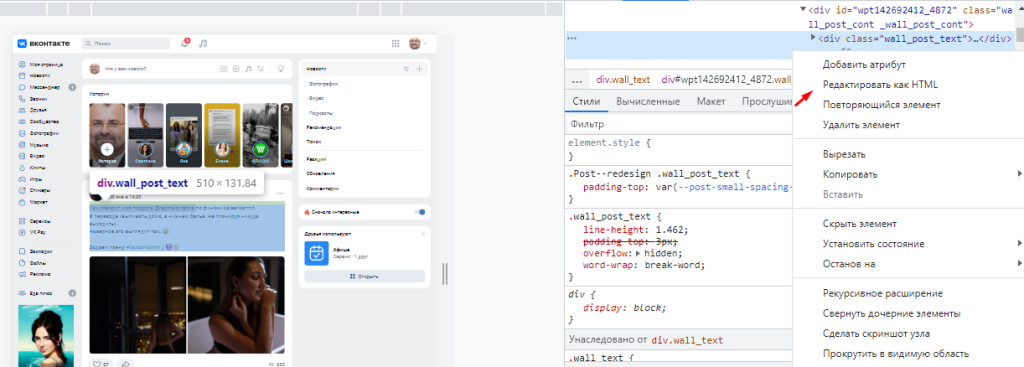Choose Сделать скриншот узла from the context menu
Viewport: 1024px width, 367px height.
pyautogui.click(x=876, y=334)
